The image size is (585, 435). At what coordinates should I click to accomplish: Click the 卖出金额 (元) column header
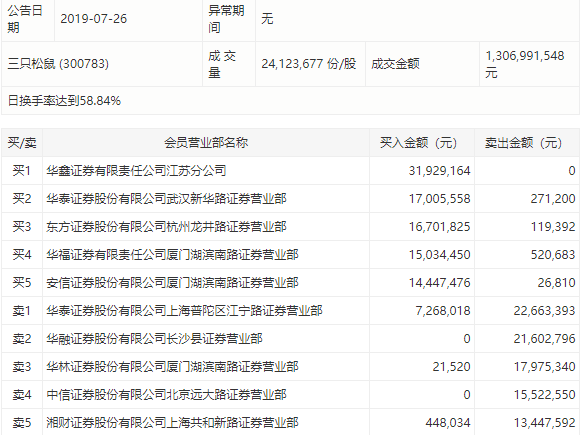click(x=523, y=143)
